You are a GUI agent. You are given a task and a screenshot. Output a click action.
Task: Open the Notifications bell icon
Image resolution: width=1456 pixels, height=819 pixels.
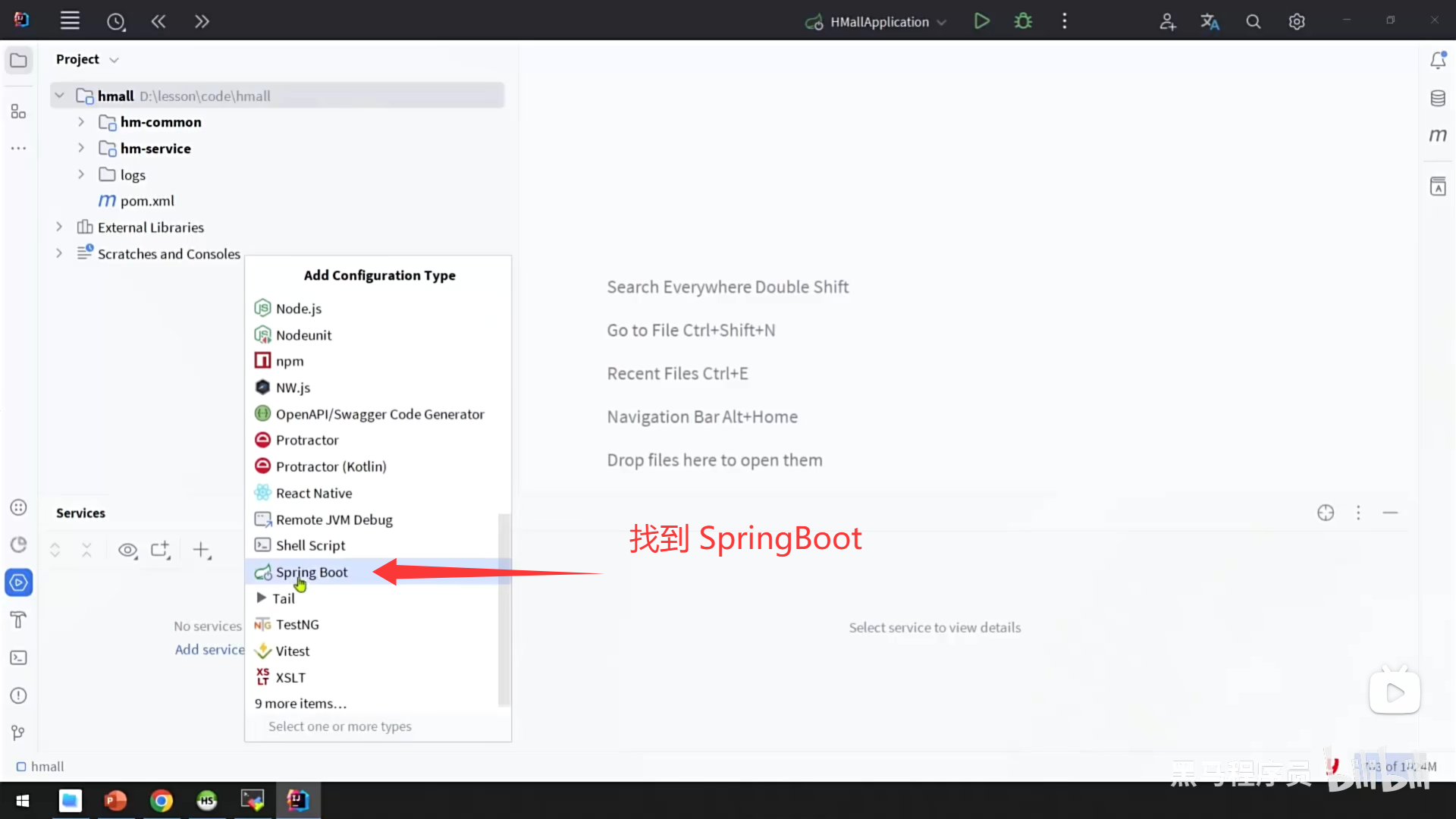(1438, 60)
